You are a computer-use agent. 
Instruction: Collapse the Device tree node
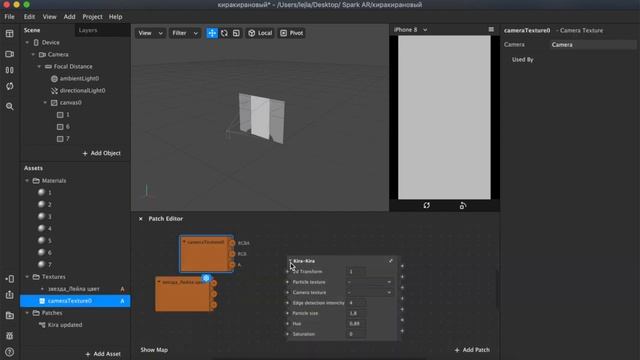(27, 42)
